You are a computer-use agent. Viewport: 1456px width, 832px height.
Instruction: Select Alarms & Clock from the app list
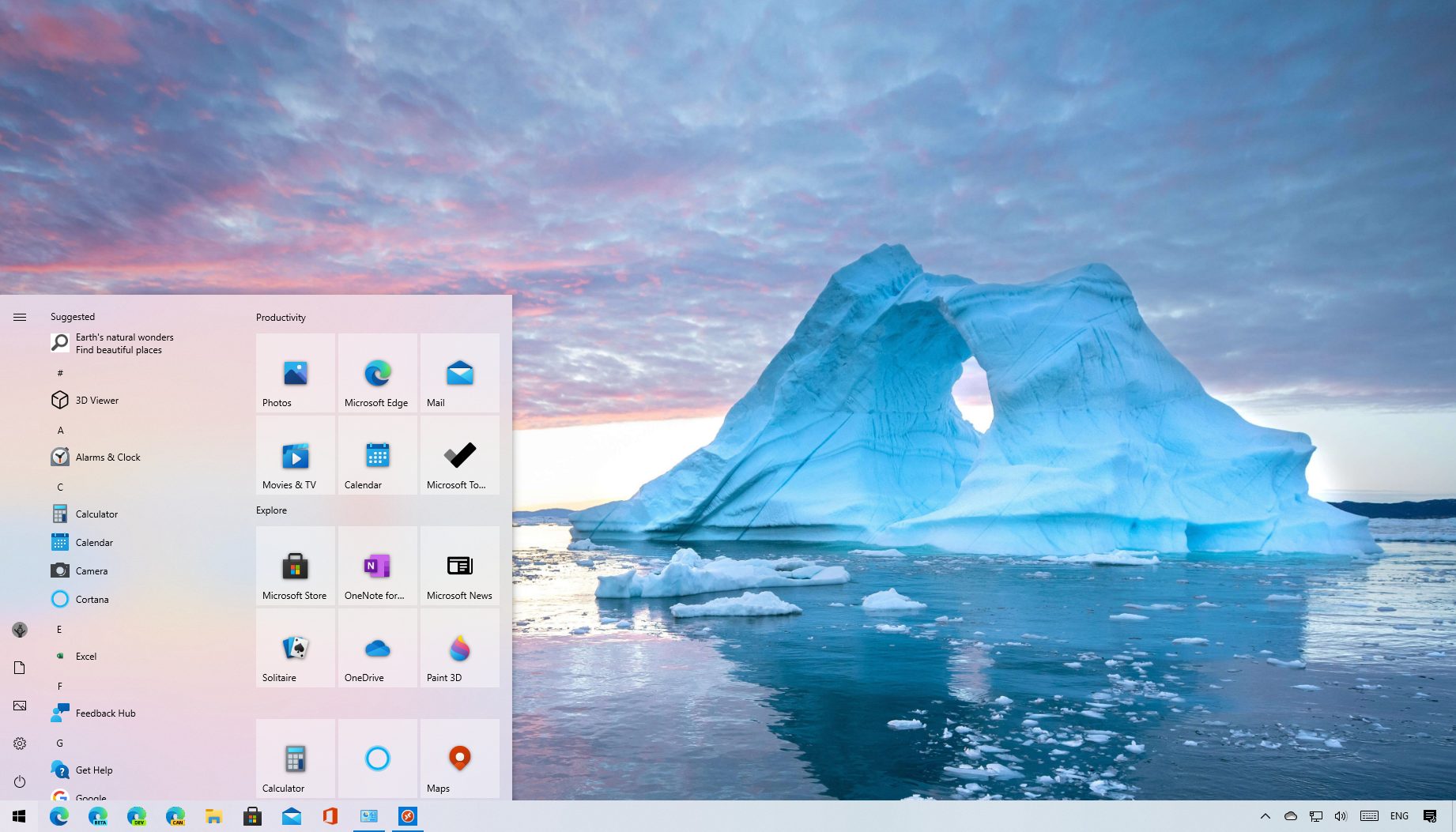point(108,457)
